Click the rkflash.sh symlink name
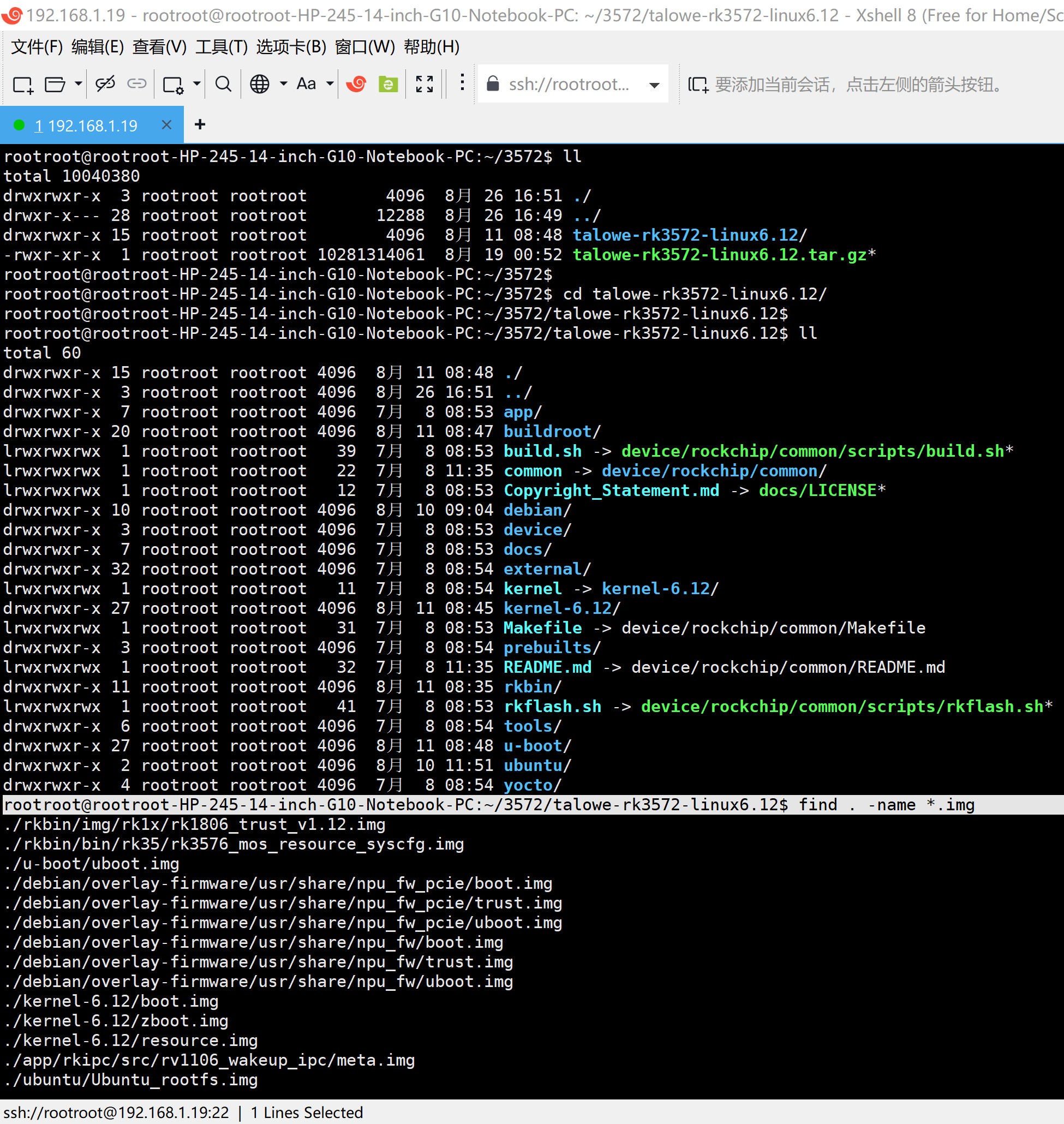This screenshot has width=1064, height=1124. [x=552, y=707]
